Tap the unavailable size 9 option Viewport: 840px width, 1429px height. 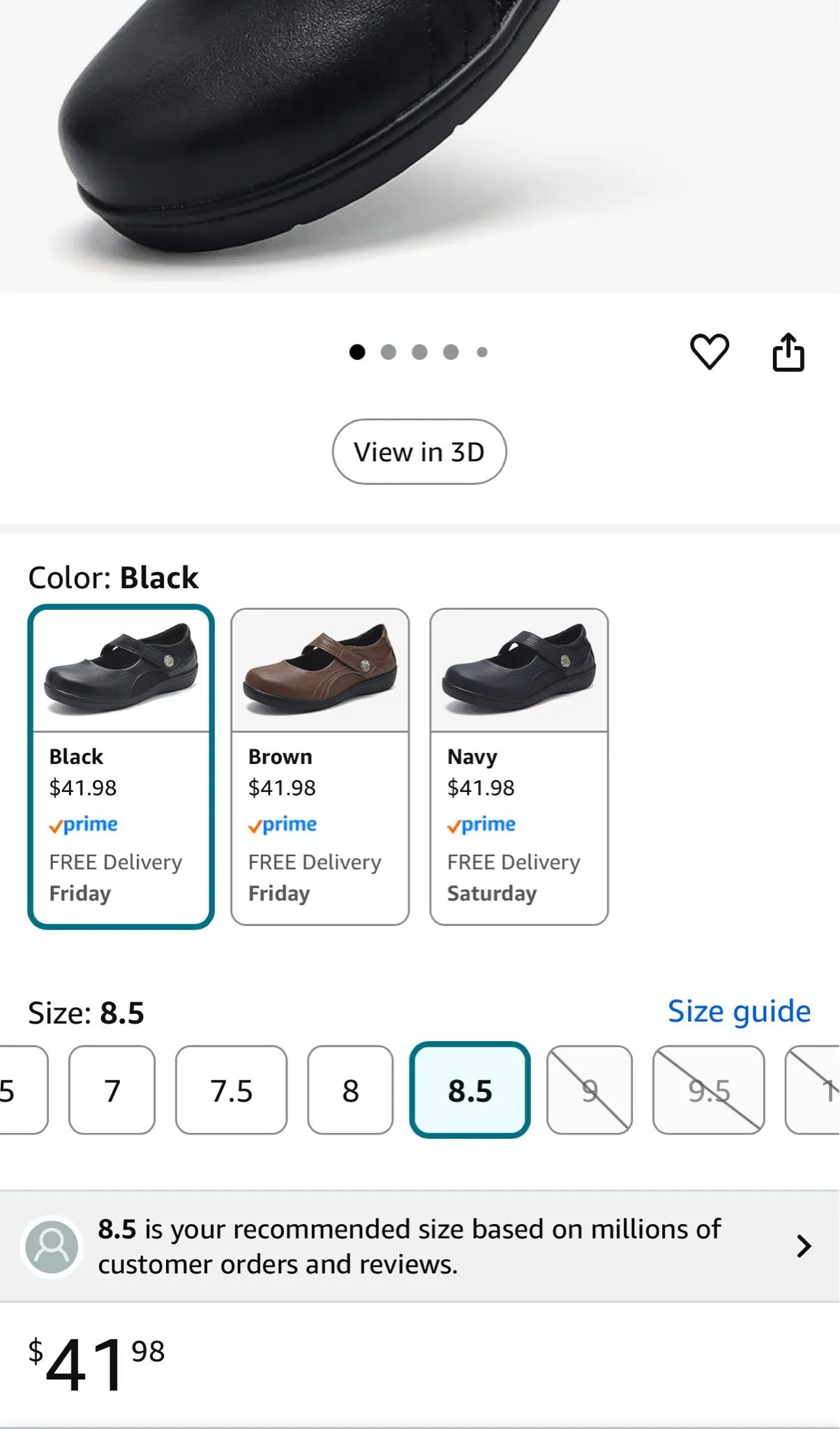590,1090
